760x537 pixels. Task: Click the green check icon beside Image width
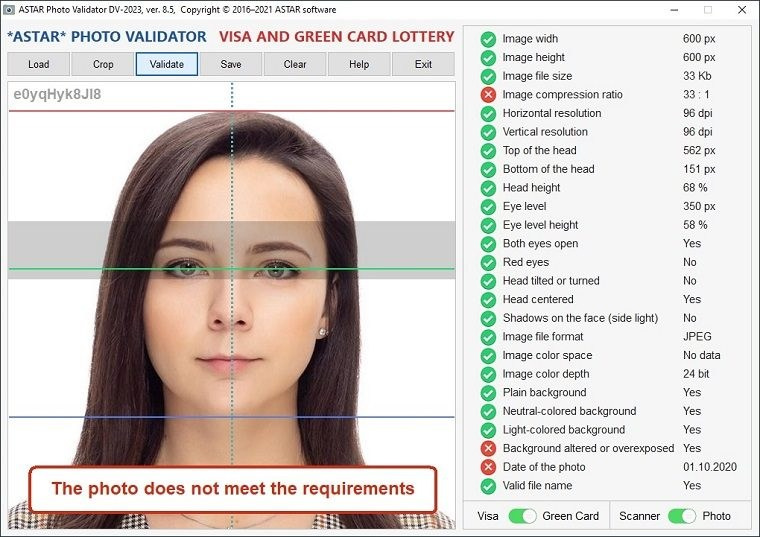(x=488, y=39)
